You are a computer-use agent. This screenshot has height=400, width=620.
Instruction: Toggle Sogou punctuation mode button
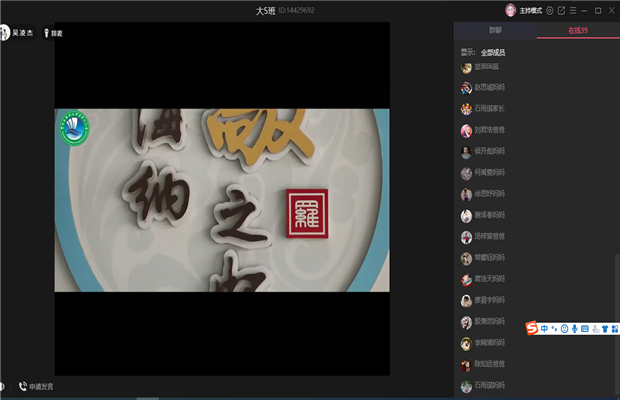click(554, 329)
